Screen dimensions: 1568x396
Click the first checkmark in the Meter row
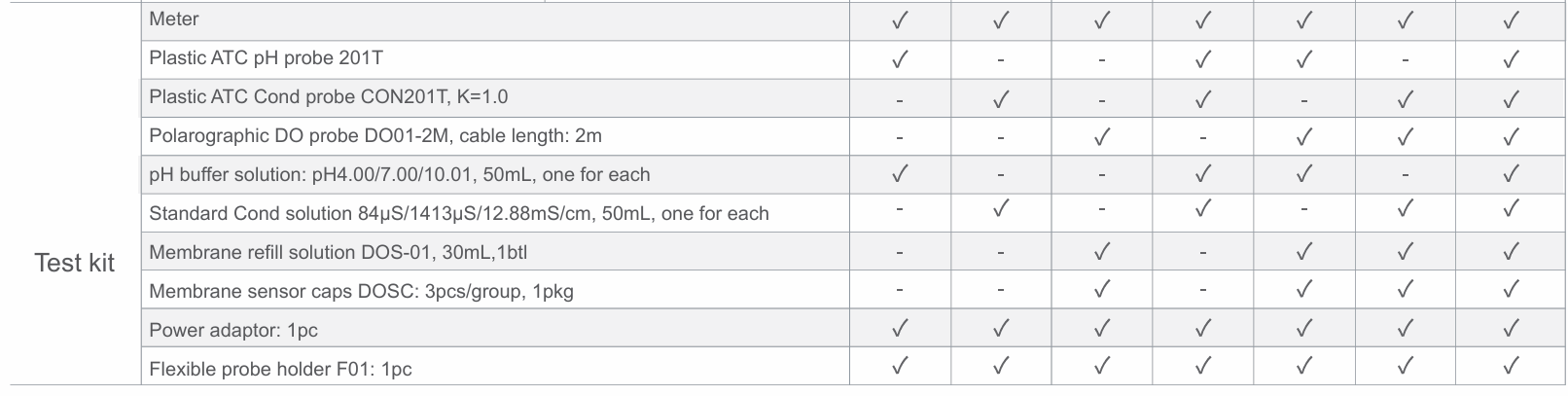click(900, 20)
